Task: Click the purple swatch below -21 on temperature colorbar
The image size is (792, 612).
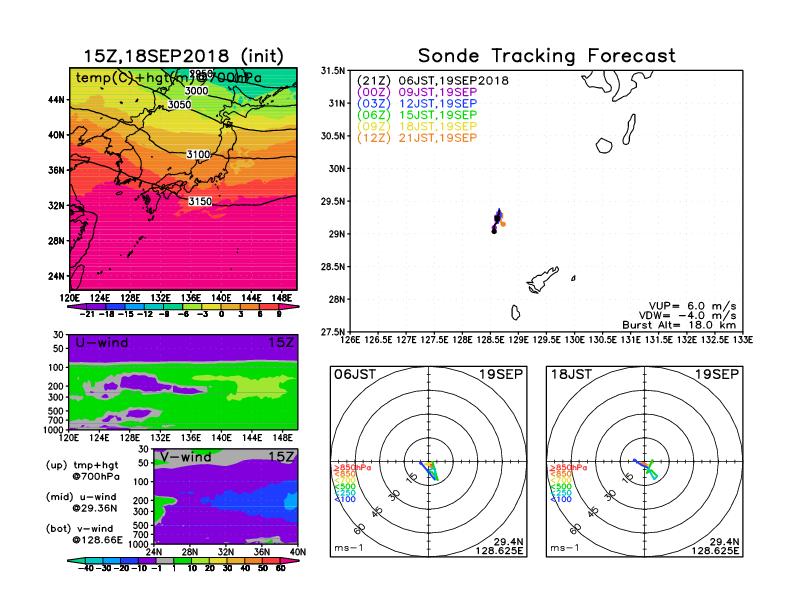Action: [x=77, y=307]
